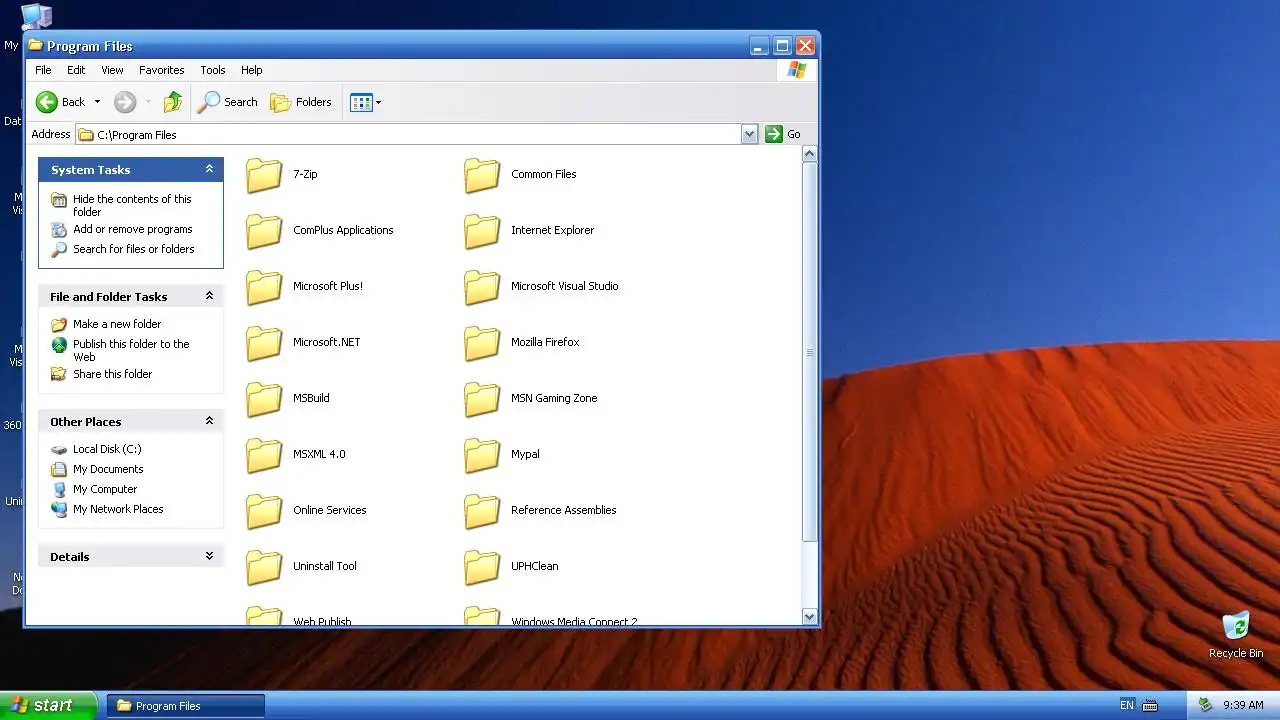Click the keyboard icon in system tray
Screen dimensions: 1280x720
(x=1150, y=705)
